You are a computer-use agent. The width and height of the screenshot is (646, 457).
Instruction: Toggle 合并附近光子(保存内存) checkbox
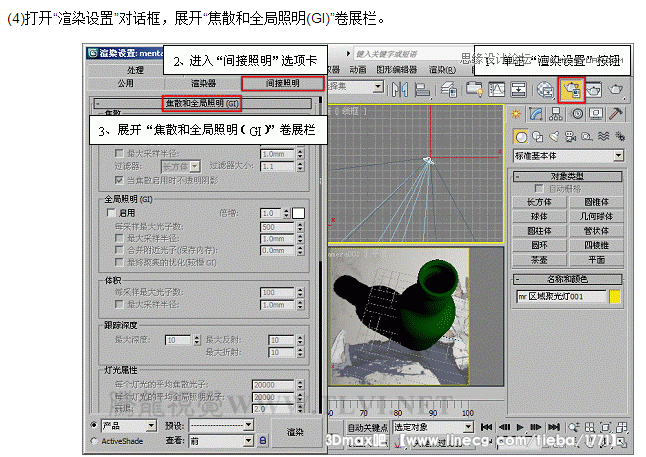pos(119,250)
